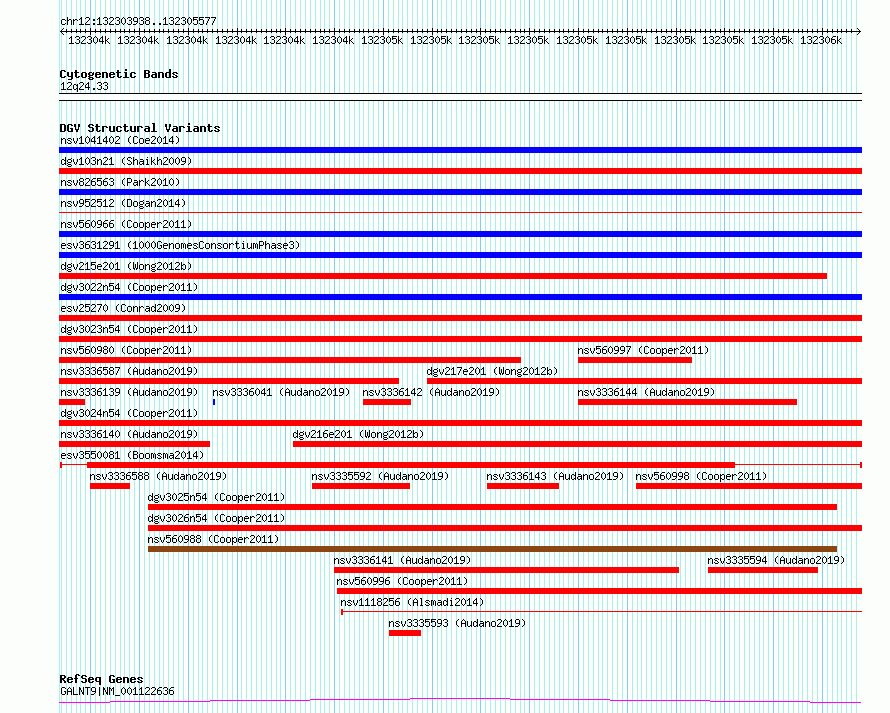Click the thin red line under nsv952512

pos(460,213)
